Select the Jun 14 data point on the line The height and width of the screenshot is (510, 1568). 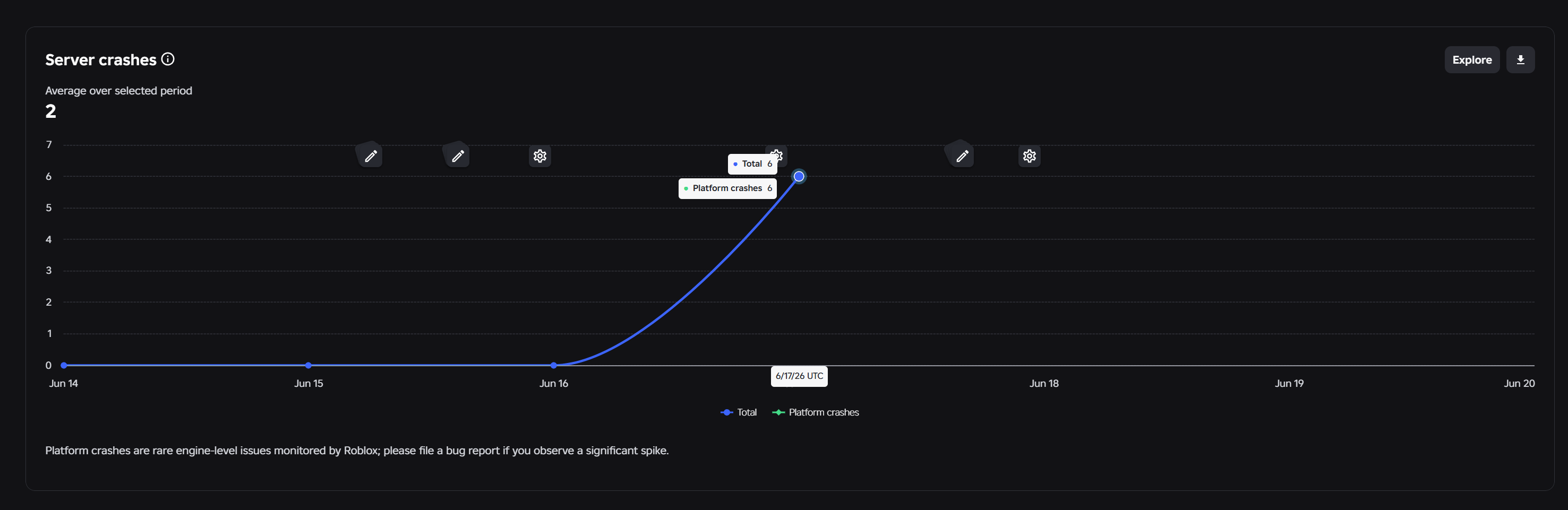(64, 365)
